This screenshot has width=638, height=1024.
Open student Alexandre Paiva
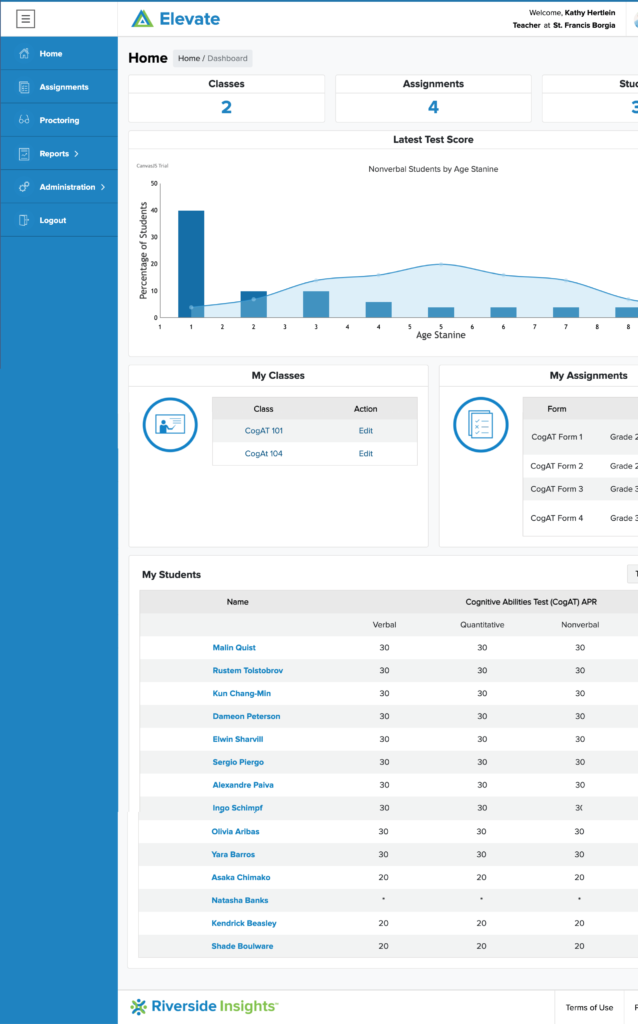coord(243,784)
